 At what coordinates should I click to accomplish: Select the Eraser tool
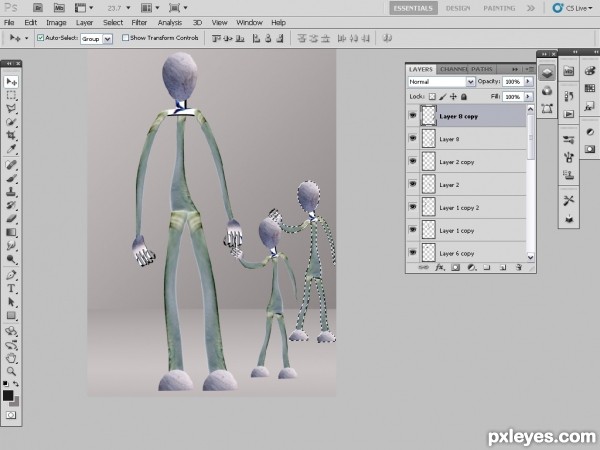point(11,219)
